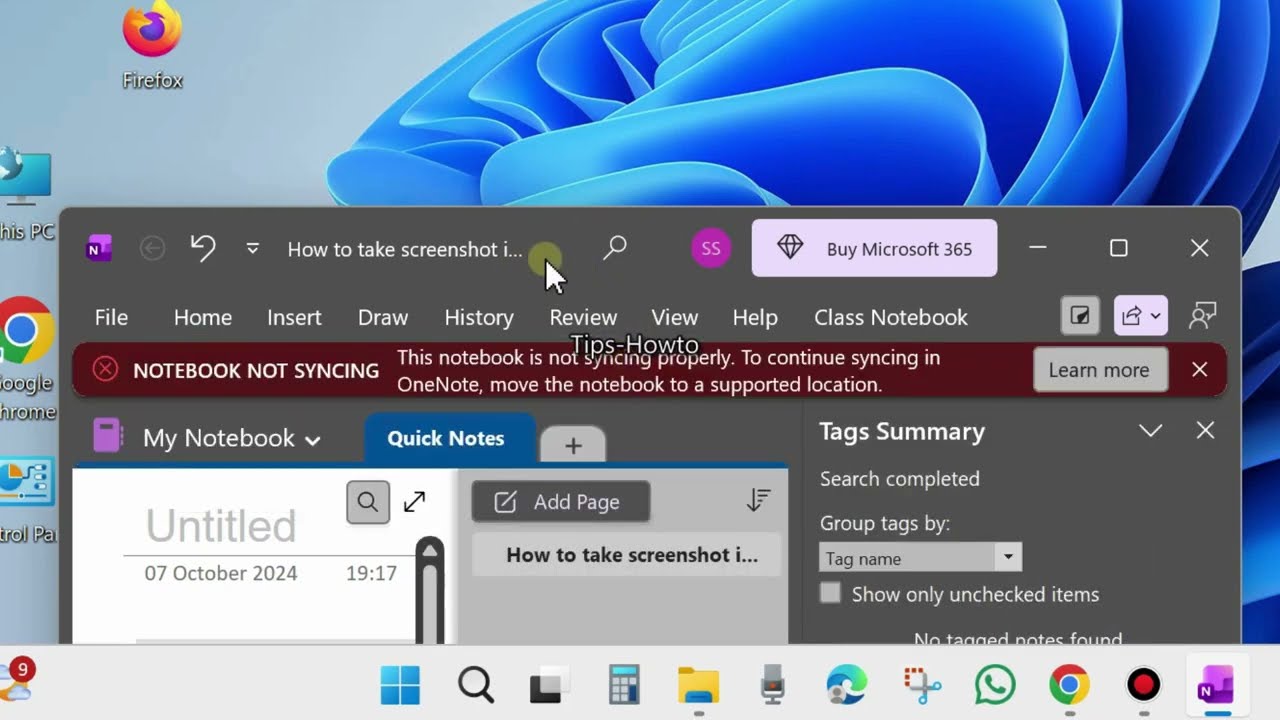The height and width of the screenshot is (720, 1280).
Task: Open the Tag name group dropdown
Action: 920,558
